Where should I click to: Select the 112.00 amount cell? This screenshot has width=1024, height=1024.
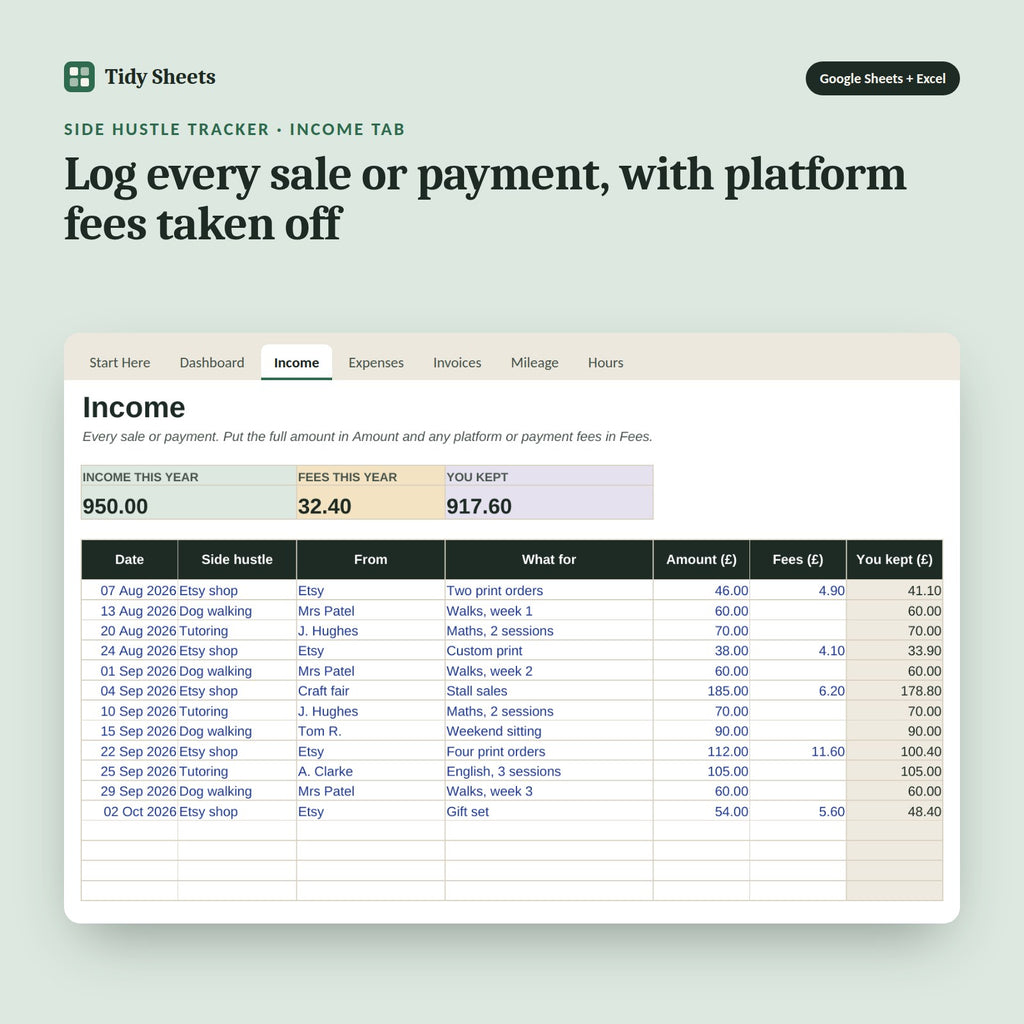(701, 751)
